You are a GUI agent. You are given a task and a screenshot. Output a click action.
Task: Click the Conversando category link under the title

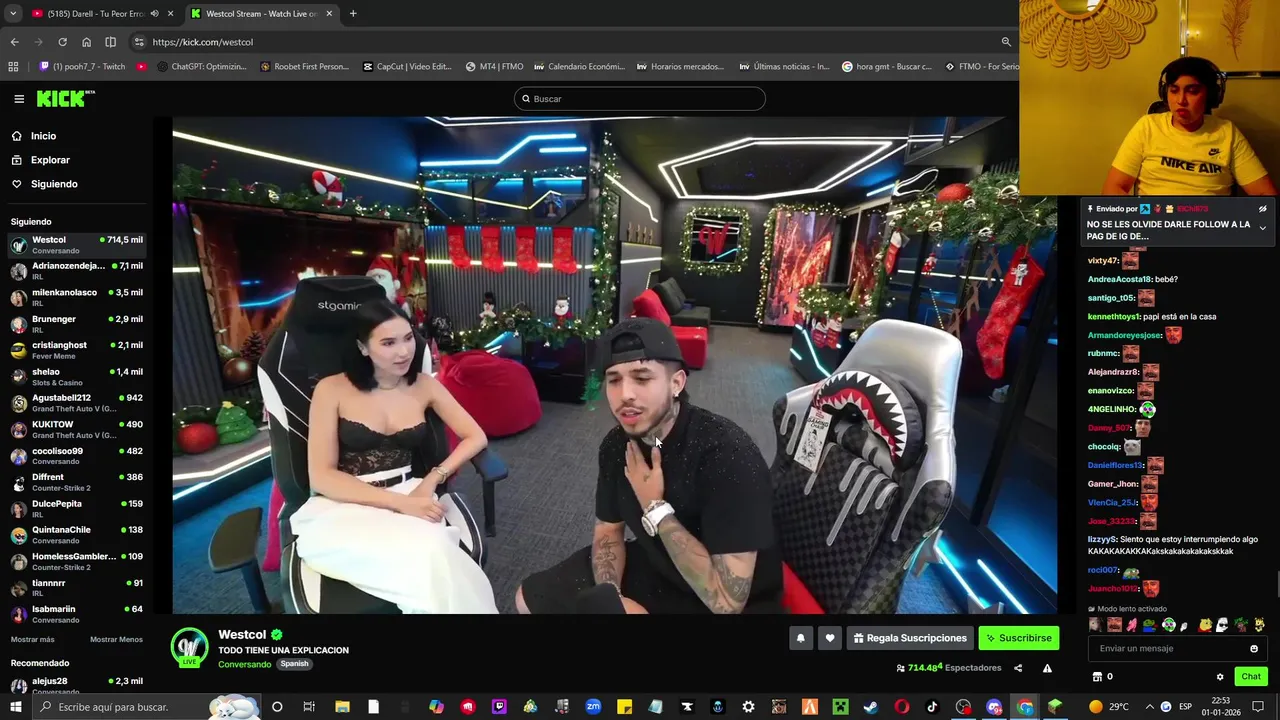point(244,664)
